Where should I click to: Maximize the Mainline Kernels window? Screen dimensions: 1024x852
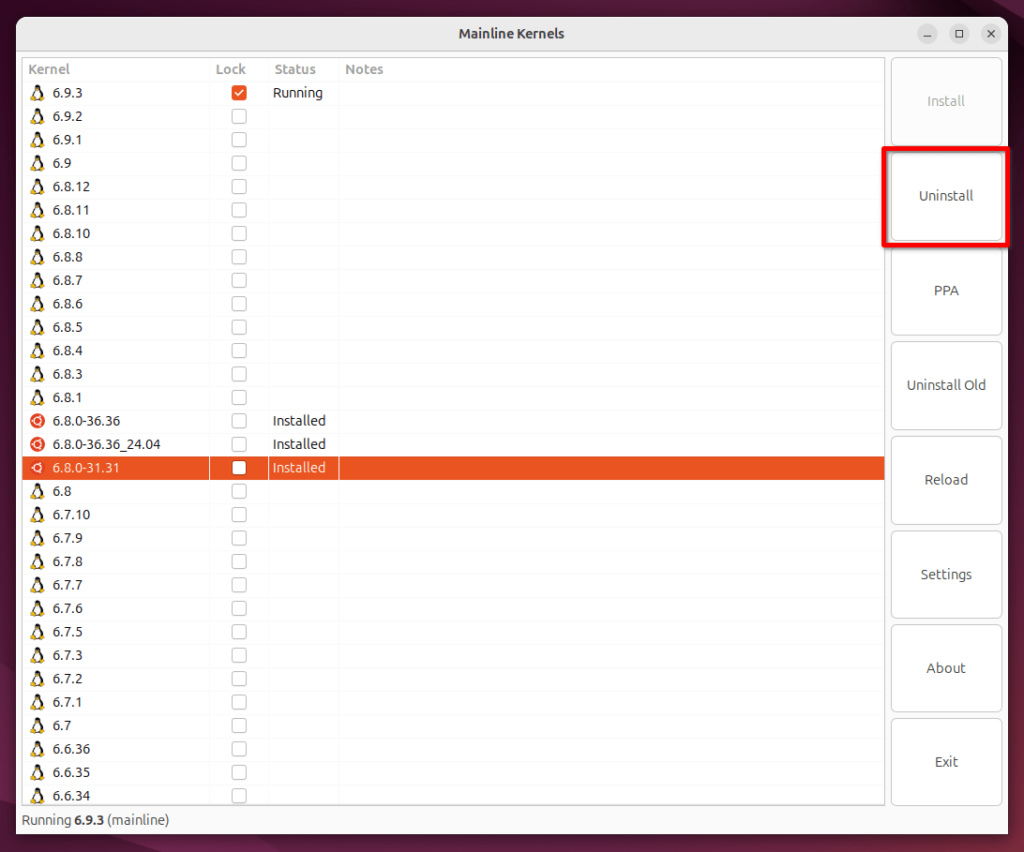tap(959, 33)
